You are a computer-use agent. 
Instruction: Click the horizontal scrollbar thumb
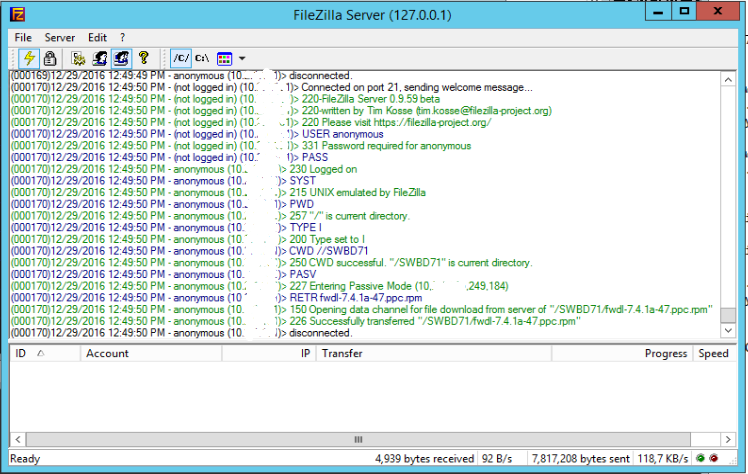(358, 439)
